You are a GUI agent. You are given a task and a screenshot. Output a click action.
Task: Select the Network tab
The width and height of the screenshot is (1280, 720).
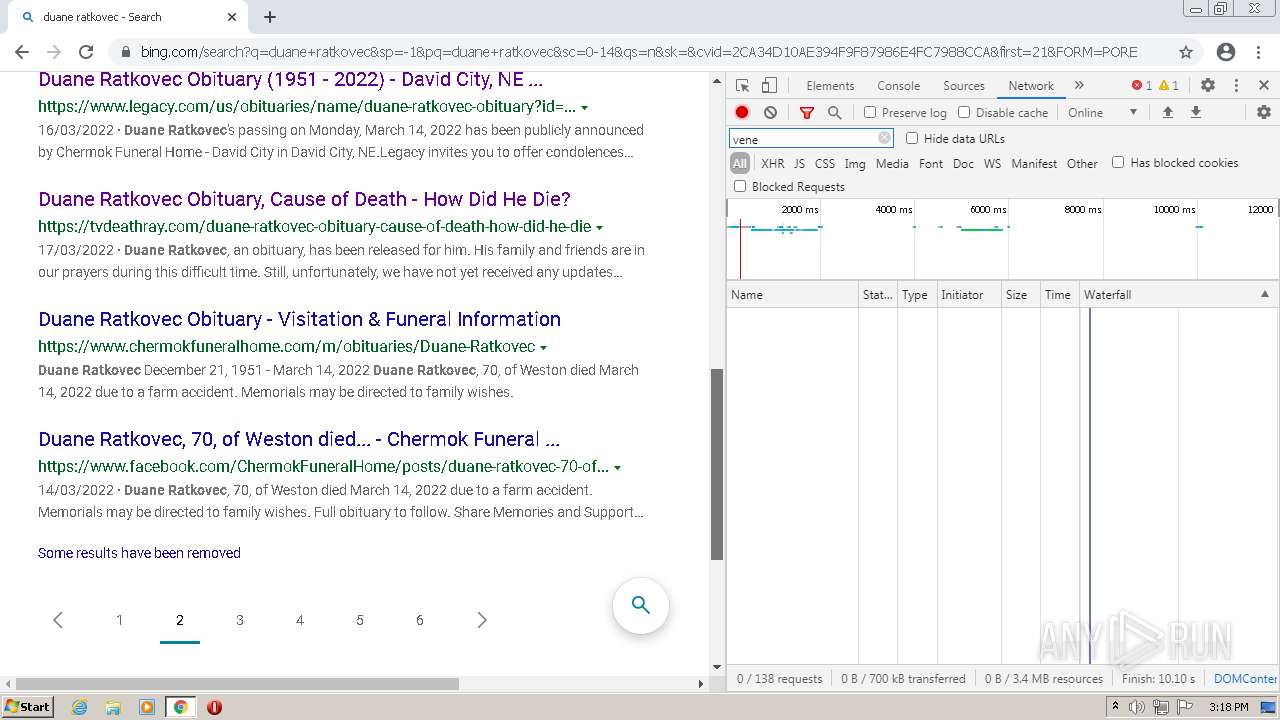tap(1031, 85)
